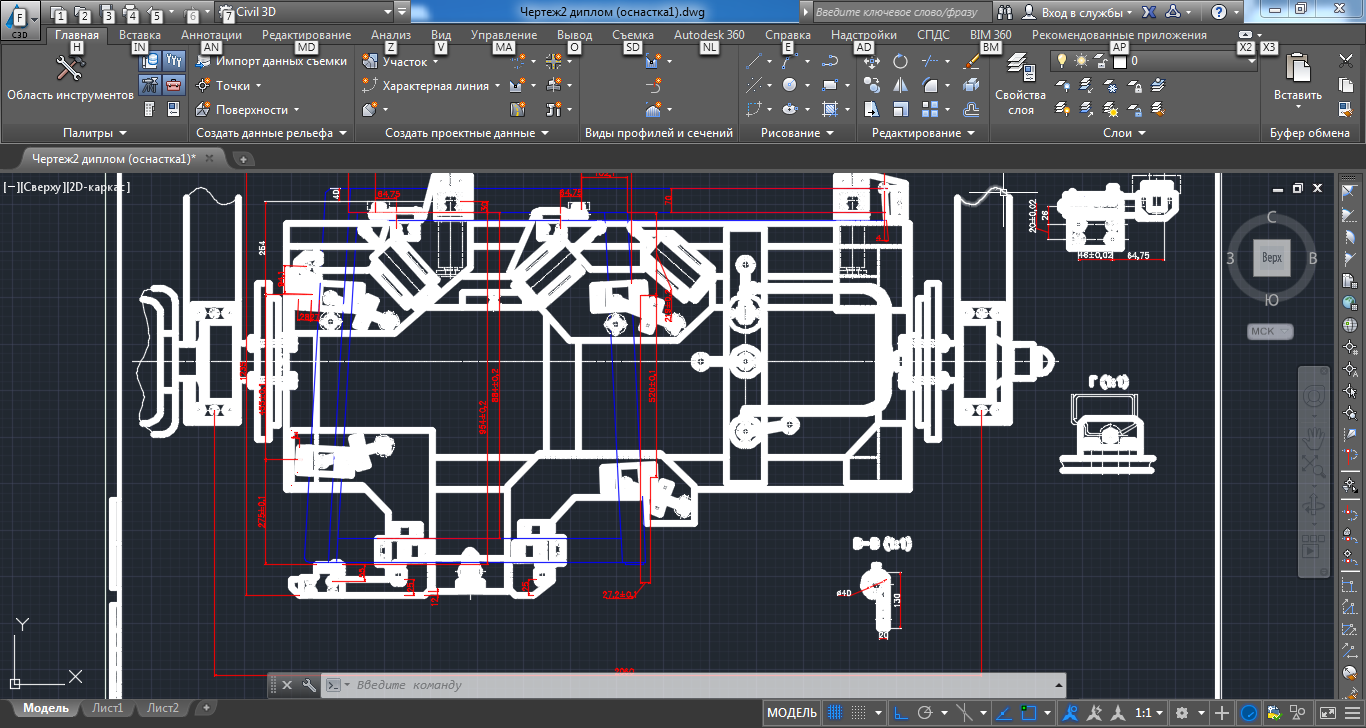Click the Cut scissors icon
This screenshot has width=1366, height=728.
pos(1346,61)
